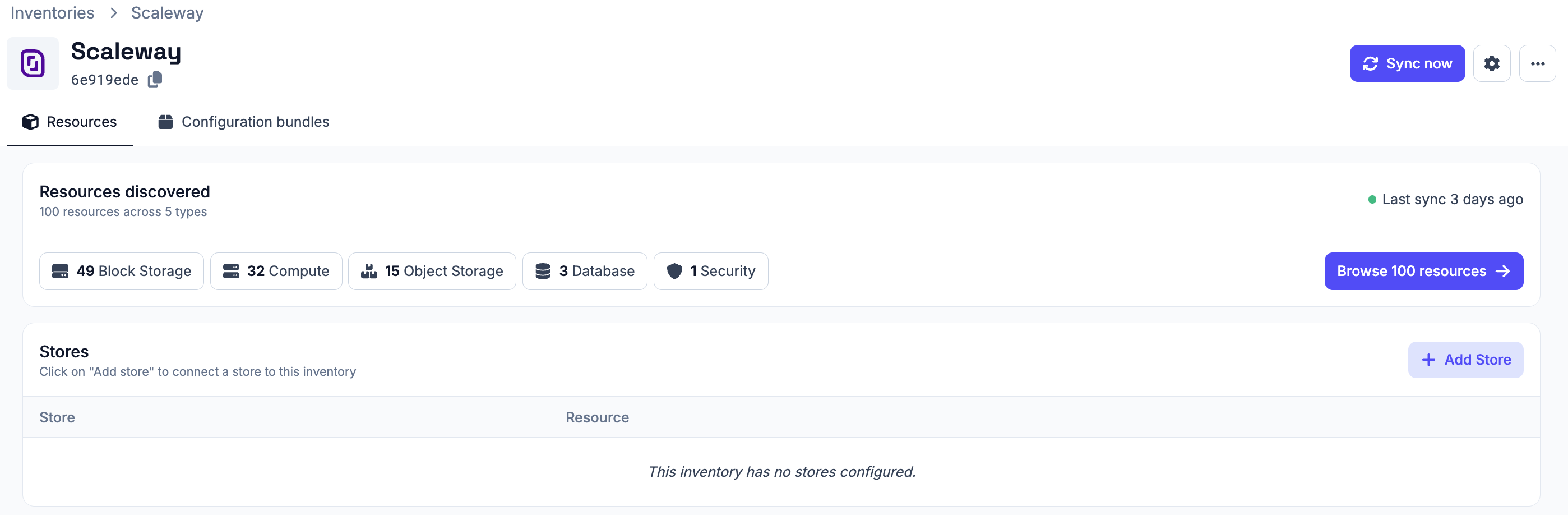This screenshot has width=1568, height=515.
Task: Click Browse 100 resources button
Action: 1424,271
